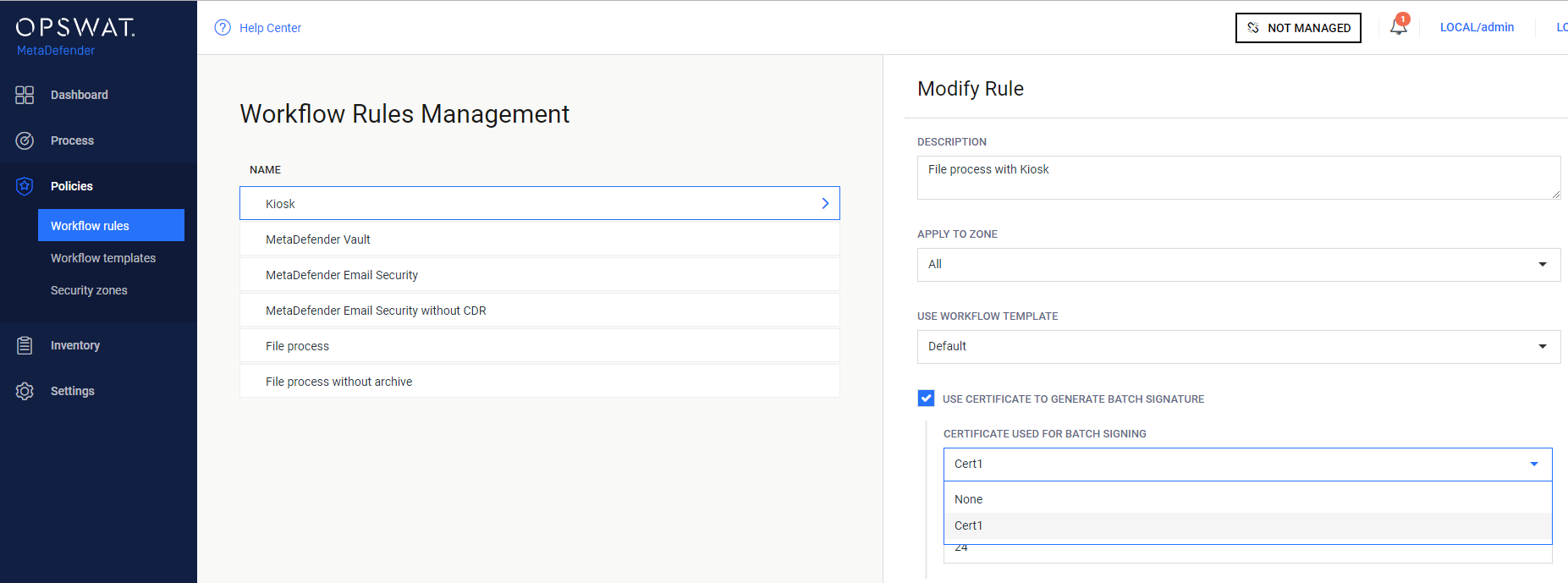Choose None from certificate list
The width and height of the screenshot is (1568, 583).
(x=1248, y=499)
